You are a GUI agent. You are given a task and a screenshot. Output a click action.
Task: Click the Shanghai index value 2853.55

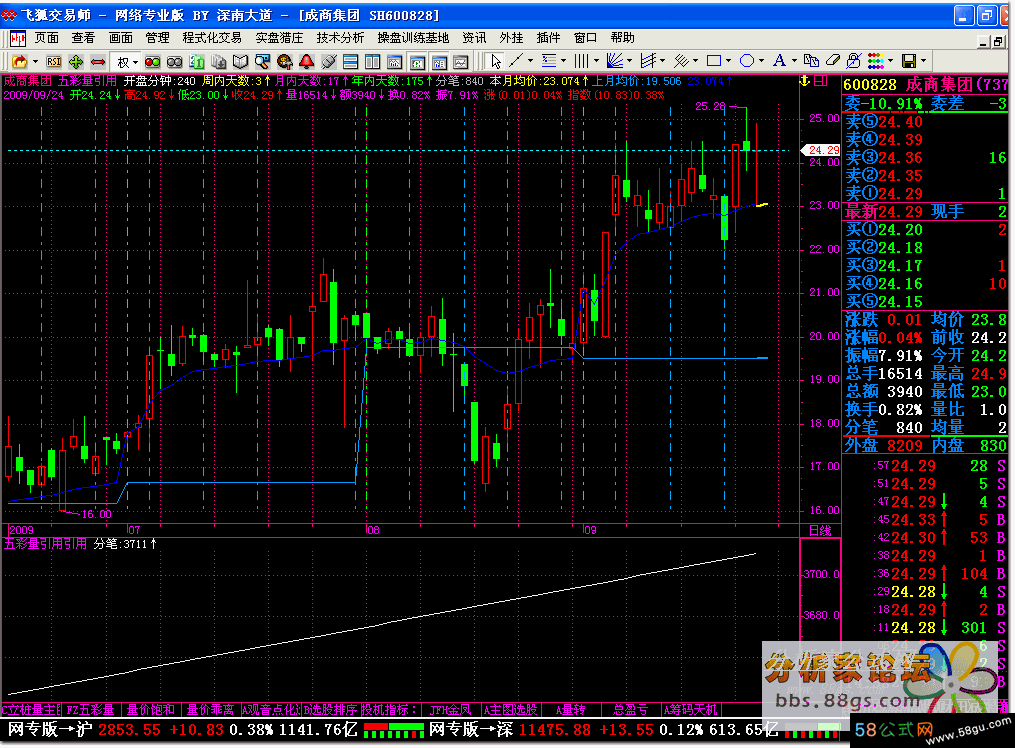(129, 730)
